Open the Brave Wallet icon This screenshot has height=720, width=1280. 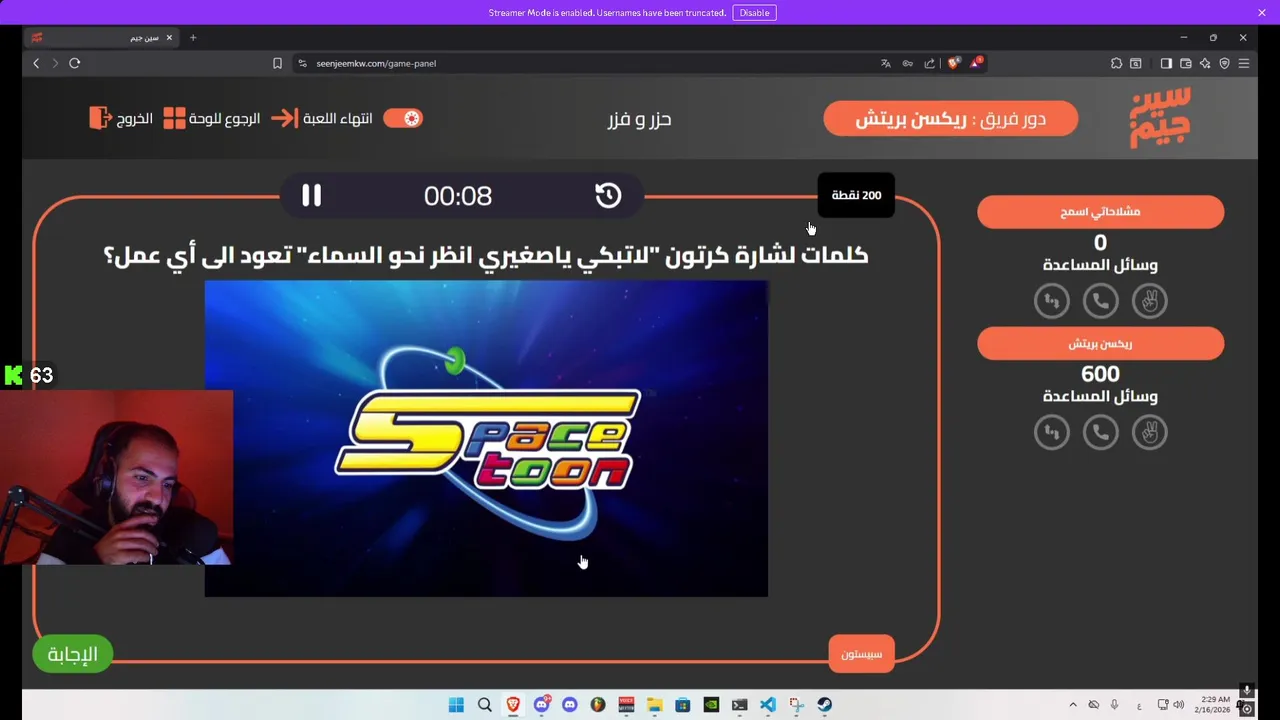1185,63
